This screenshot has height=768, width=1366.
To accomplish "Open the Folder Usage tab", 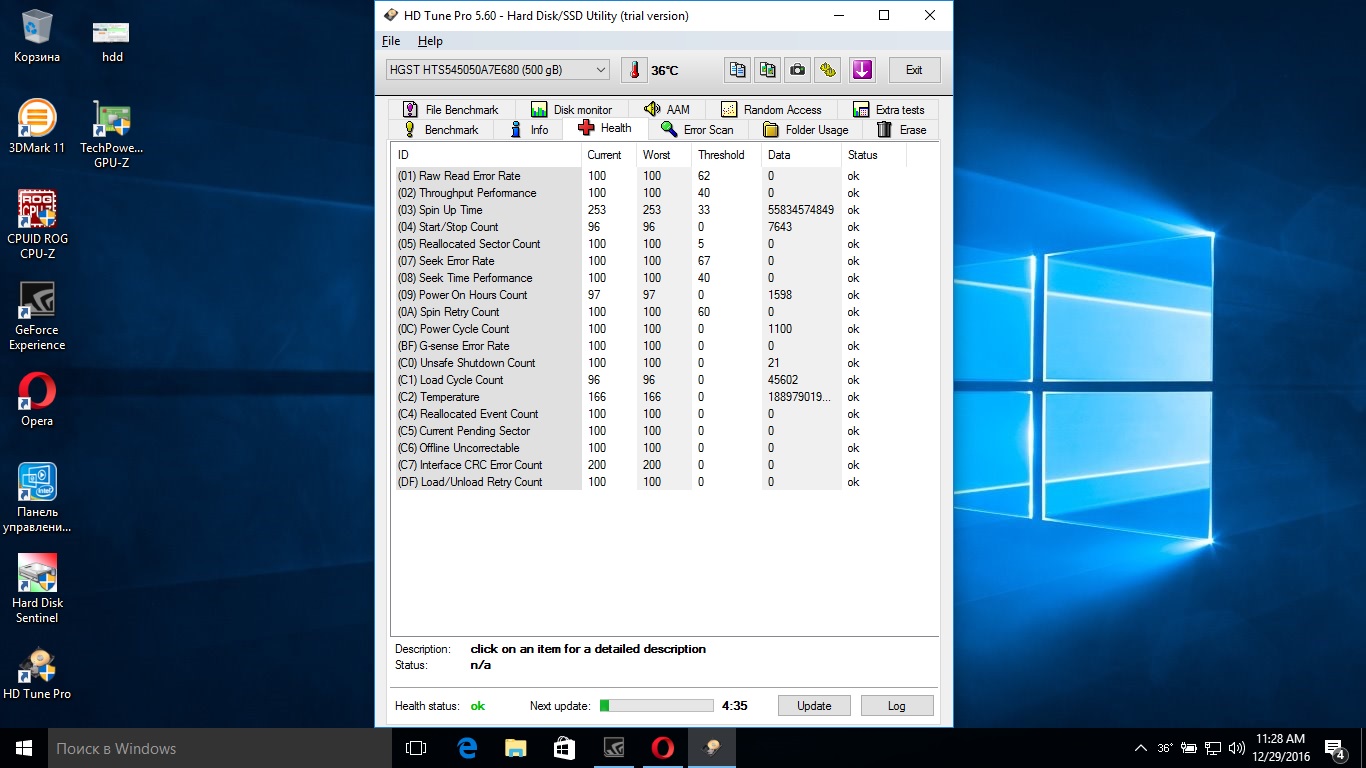I will [x=805, y=130].
